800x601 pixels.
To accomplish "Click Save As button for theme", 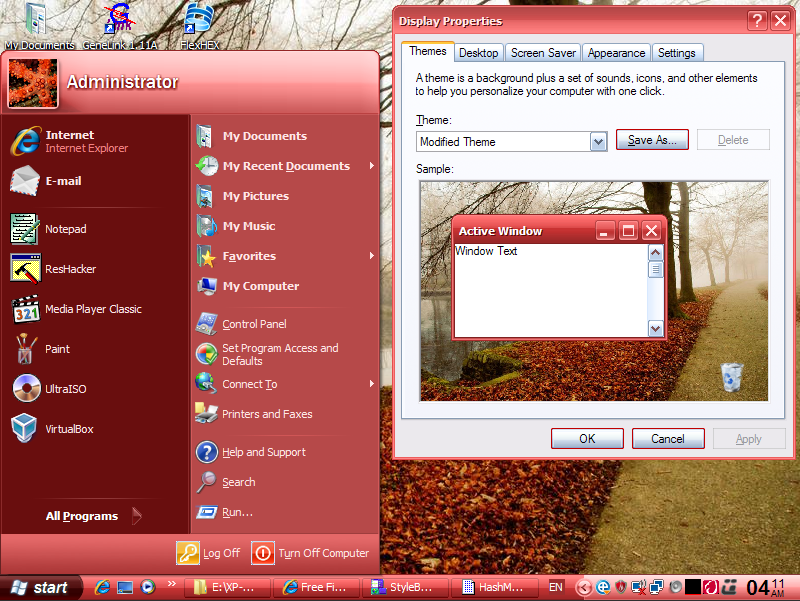I will (652, 140).
